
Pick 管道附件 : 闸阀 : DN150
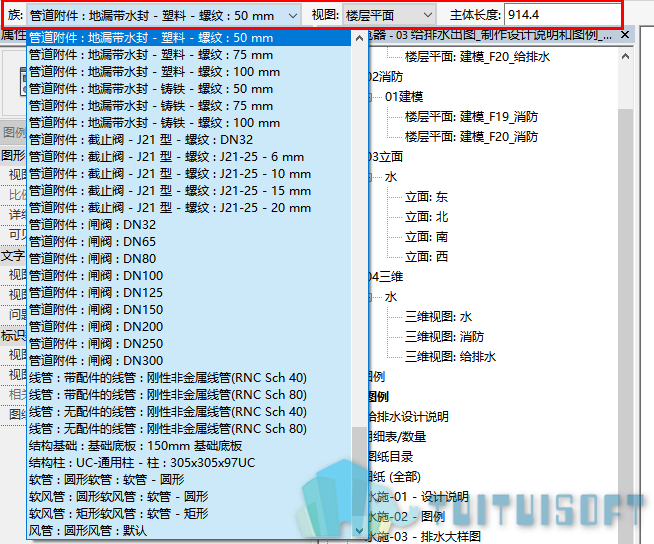189,310
